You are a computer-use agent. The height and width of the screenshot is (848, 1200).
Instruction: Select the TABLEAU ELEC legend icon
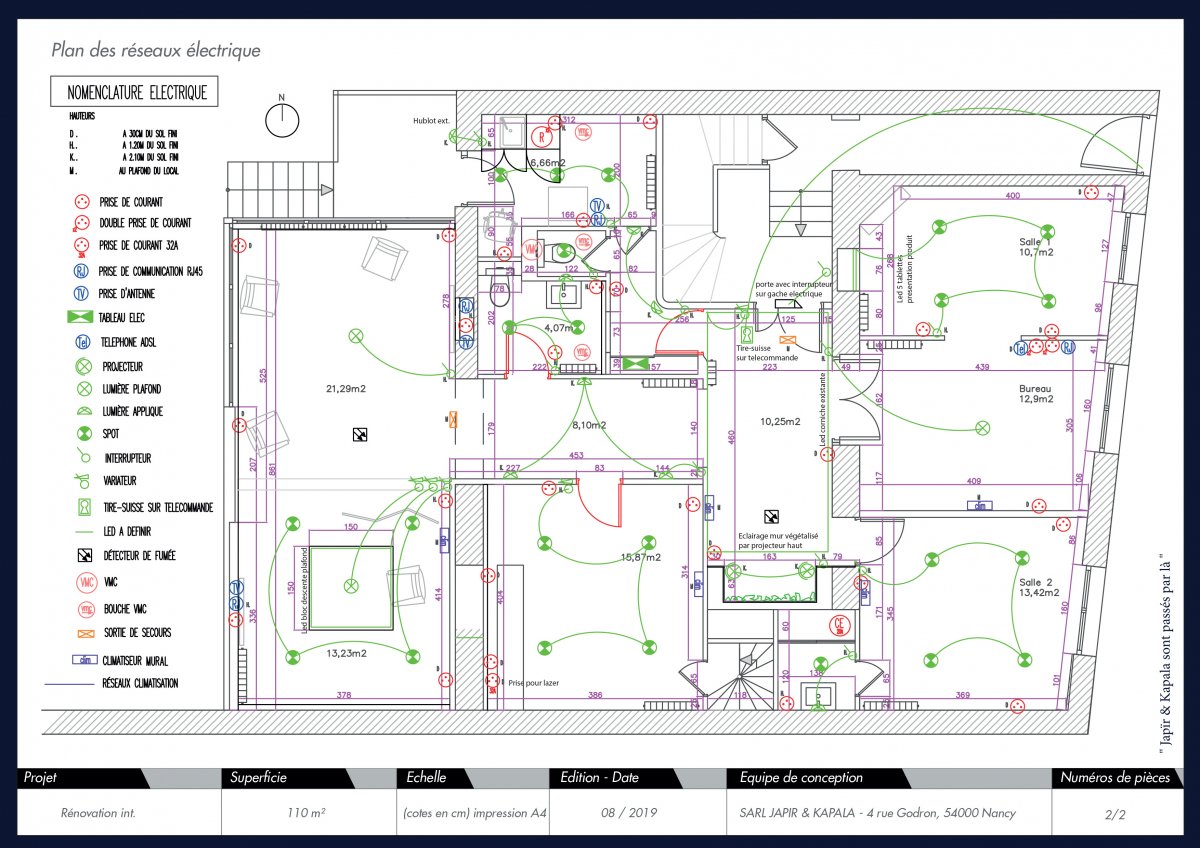click(81, 317)
